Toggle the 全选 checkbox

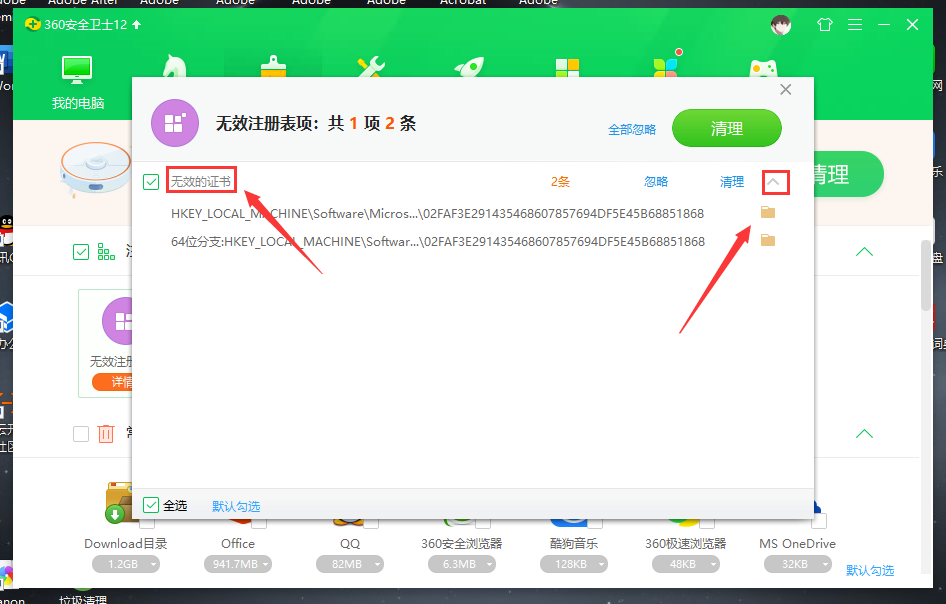[151, 505]
